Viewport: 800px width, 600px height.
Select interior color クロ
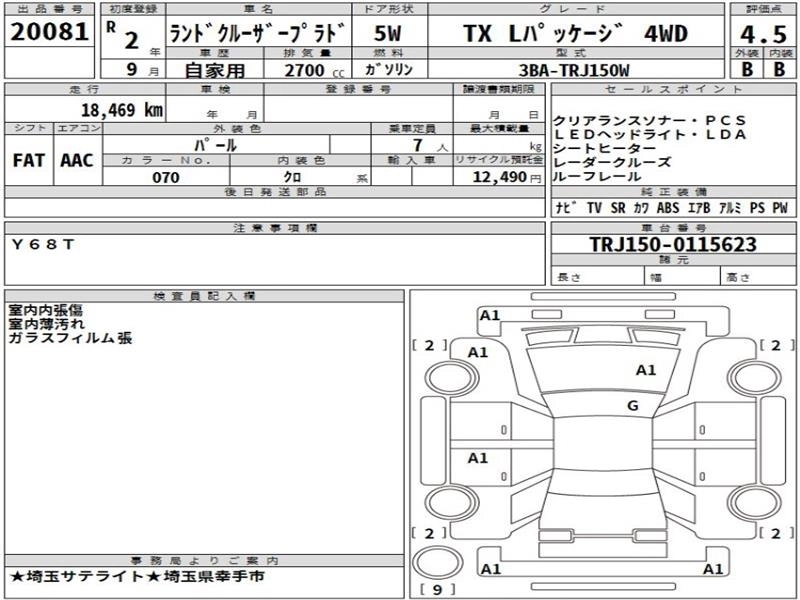292,177
